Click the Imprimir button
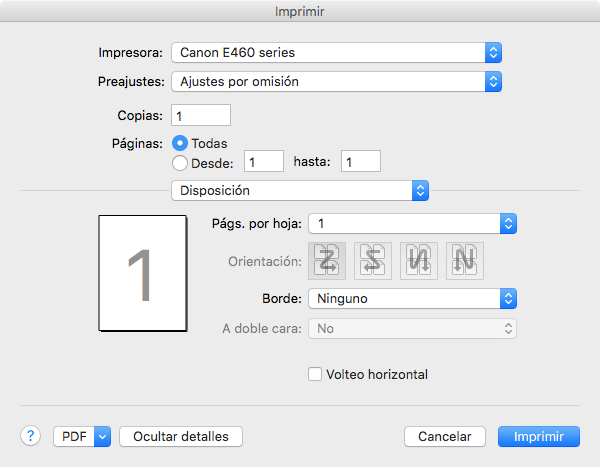 pos(539,436)
